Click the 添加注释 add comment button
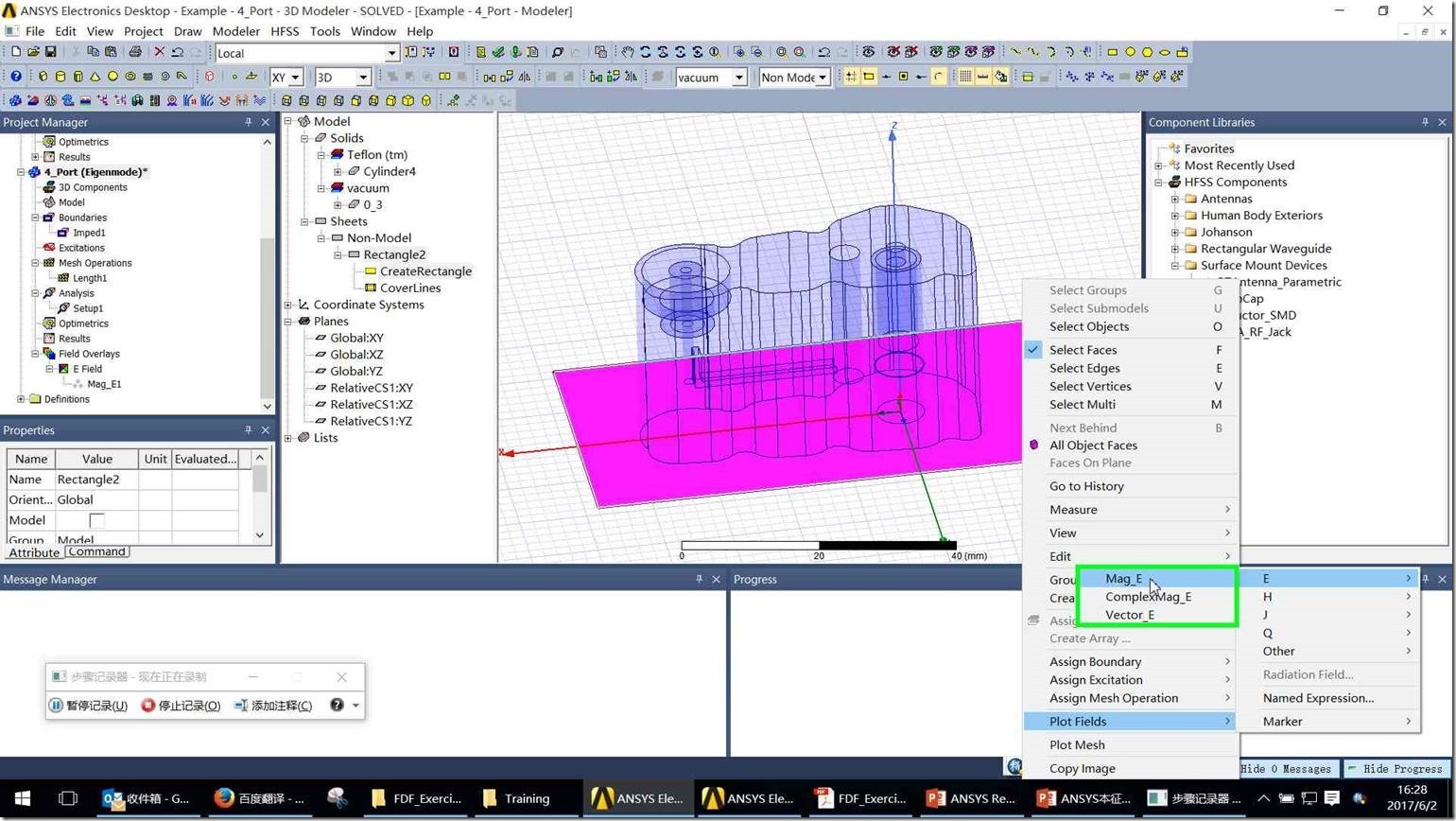 [272, 706]
